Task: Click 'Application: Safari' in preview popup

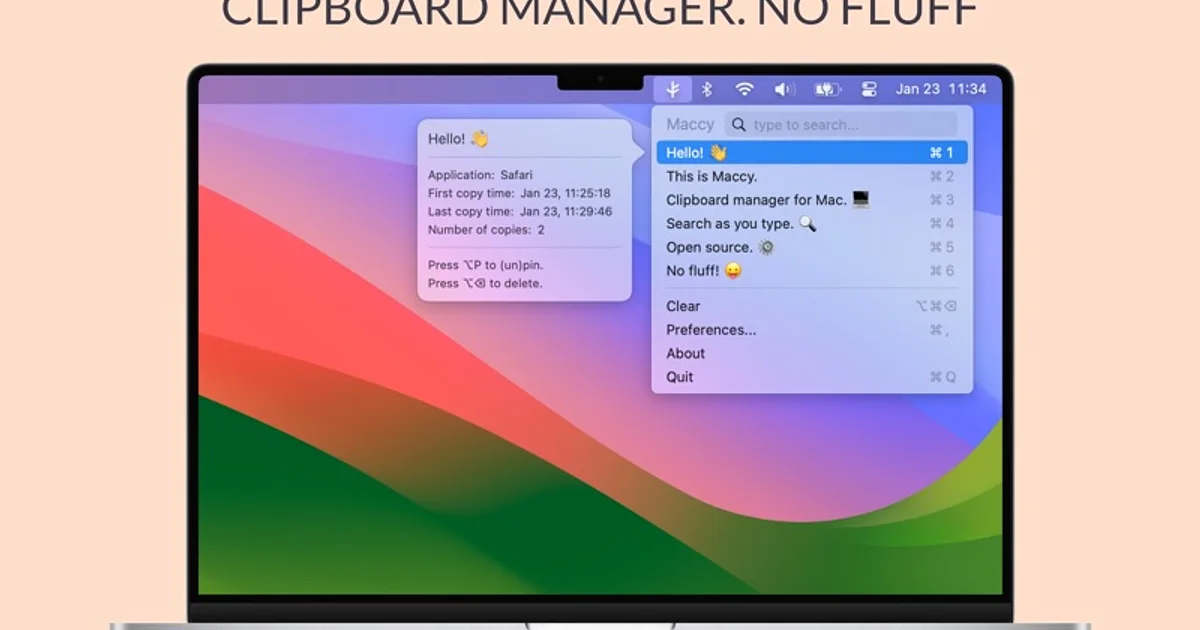Action: click(x=480, y=175)
